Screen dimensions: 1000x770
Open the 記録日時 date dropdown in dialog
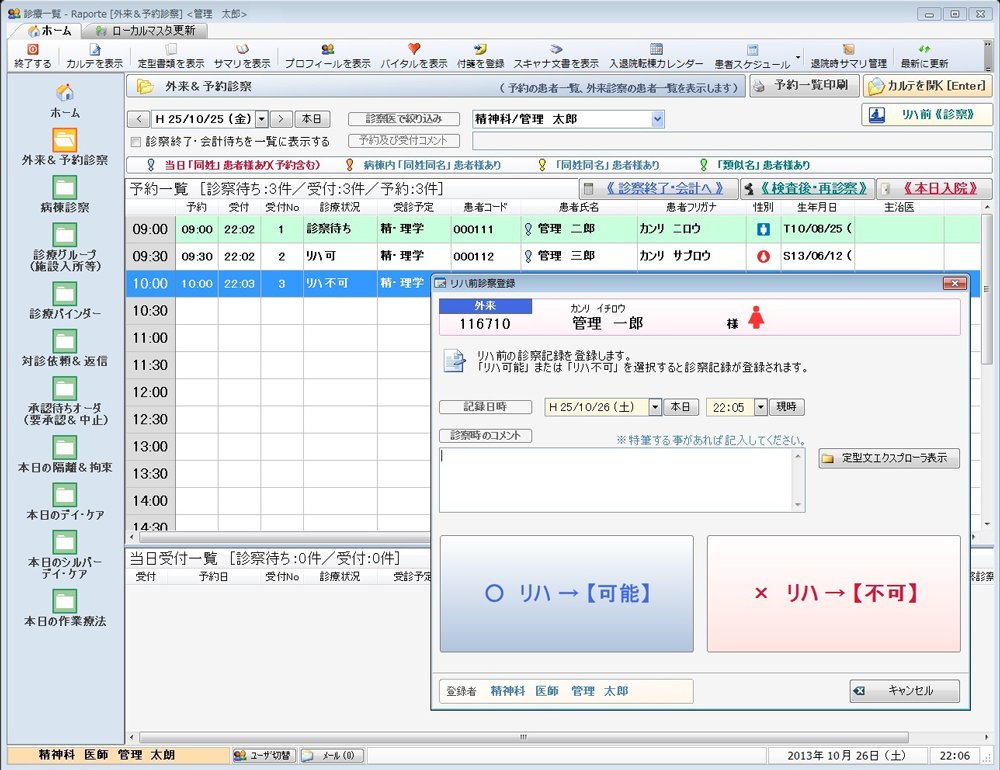(654, 407)
